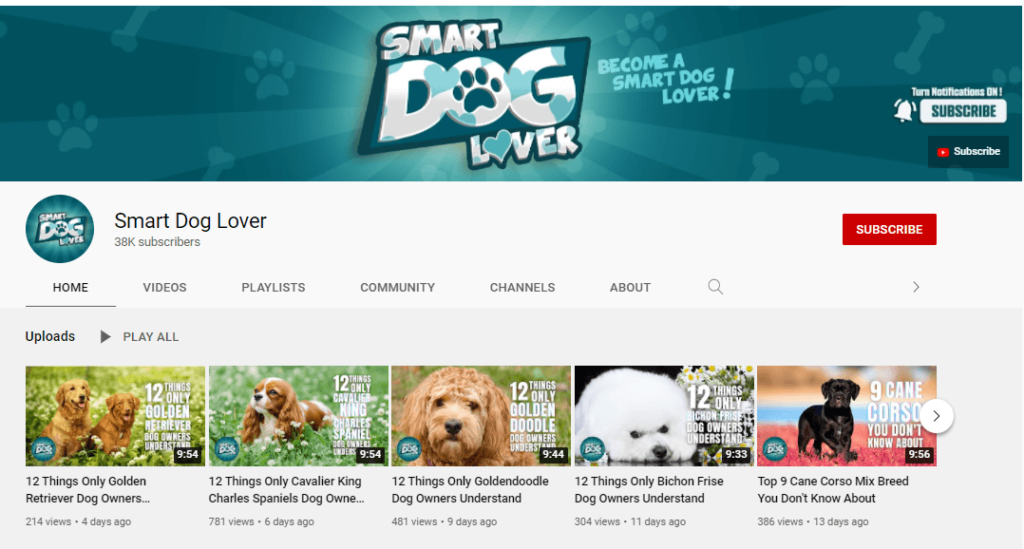Screen dimensions: 1024x549
Task: Play the Goldendoodle video thumbnail
Action: (x=480, y=415)
